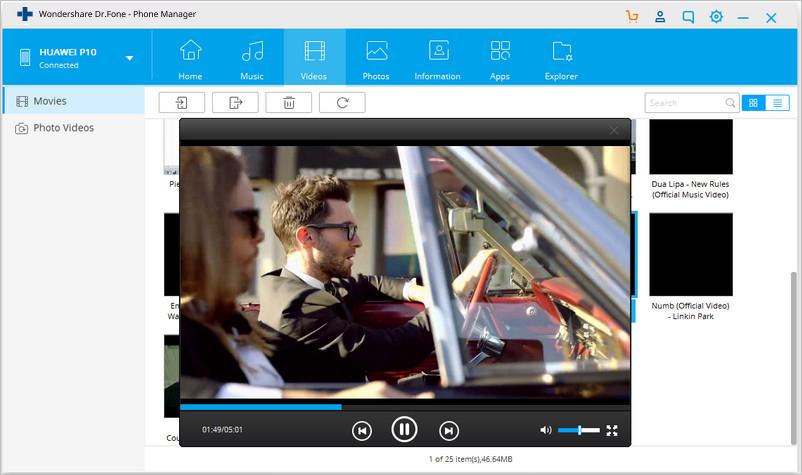Image resolution: width=802 pixels, height=475 pixels.
Task: Select Photo Videos in the sidebar
Action: tap(74, 128)
